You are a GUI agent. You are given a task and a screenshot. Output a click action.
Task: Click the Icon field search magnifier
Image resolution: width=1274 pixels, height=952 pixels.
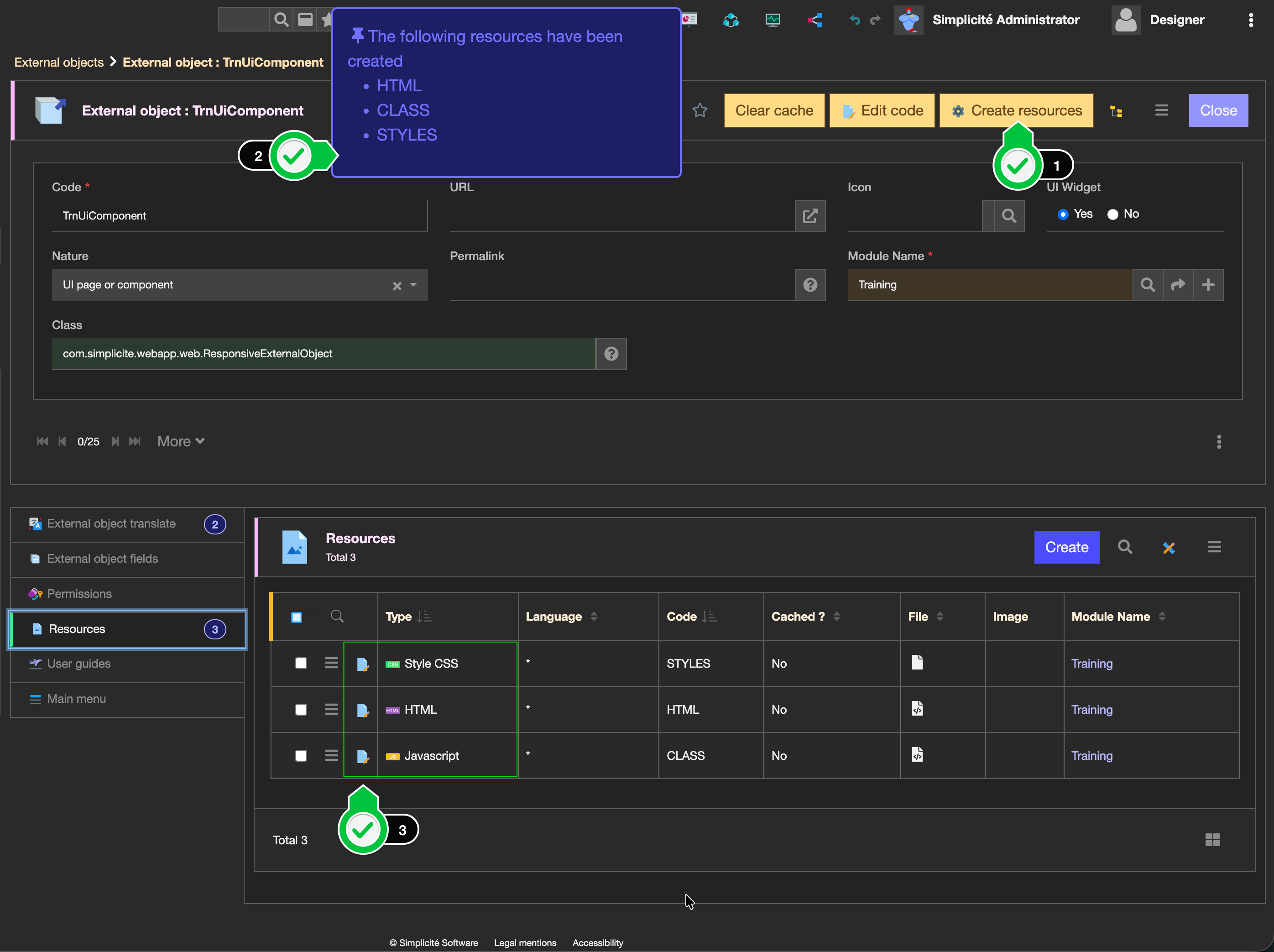click(1008, 216)
